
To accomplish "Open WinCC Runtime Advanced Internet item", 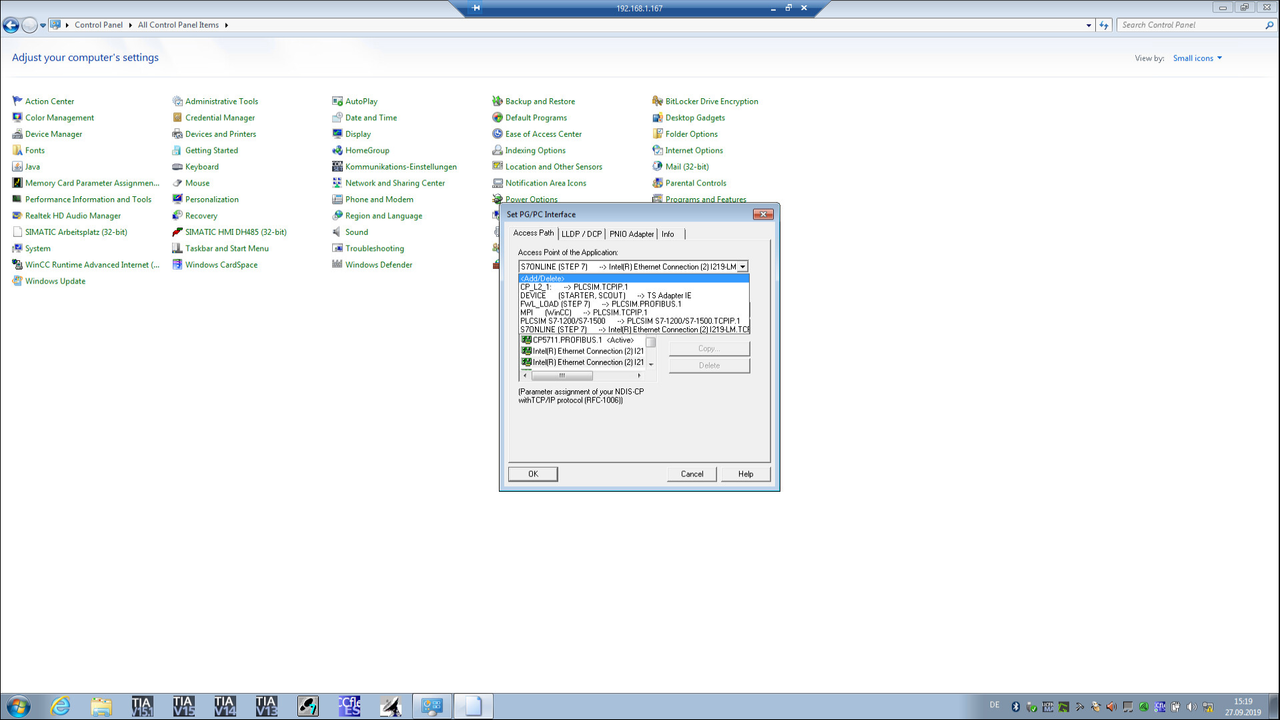I will [86, 265].
